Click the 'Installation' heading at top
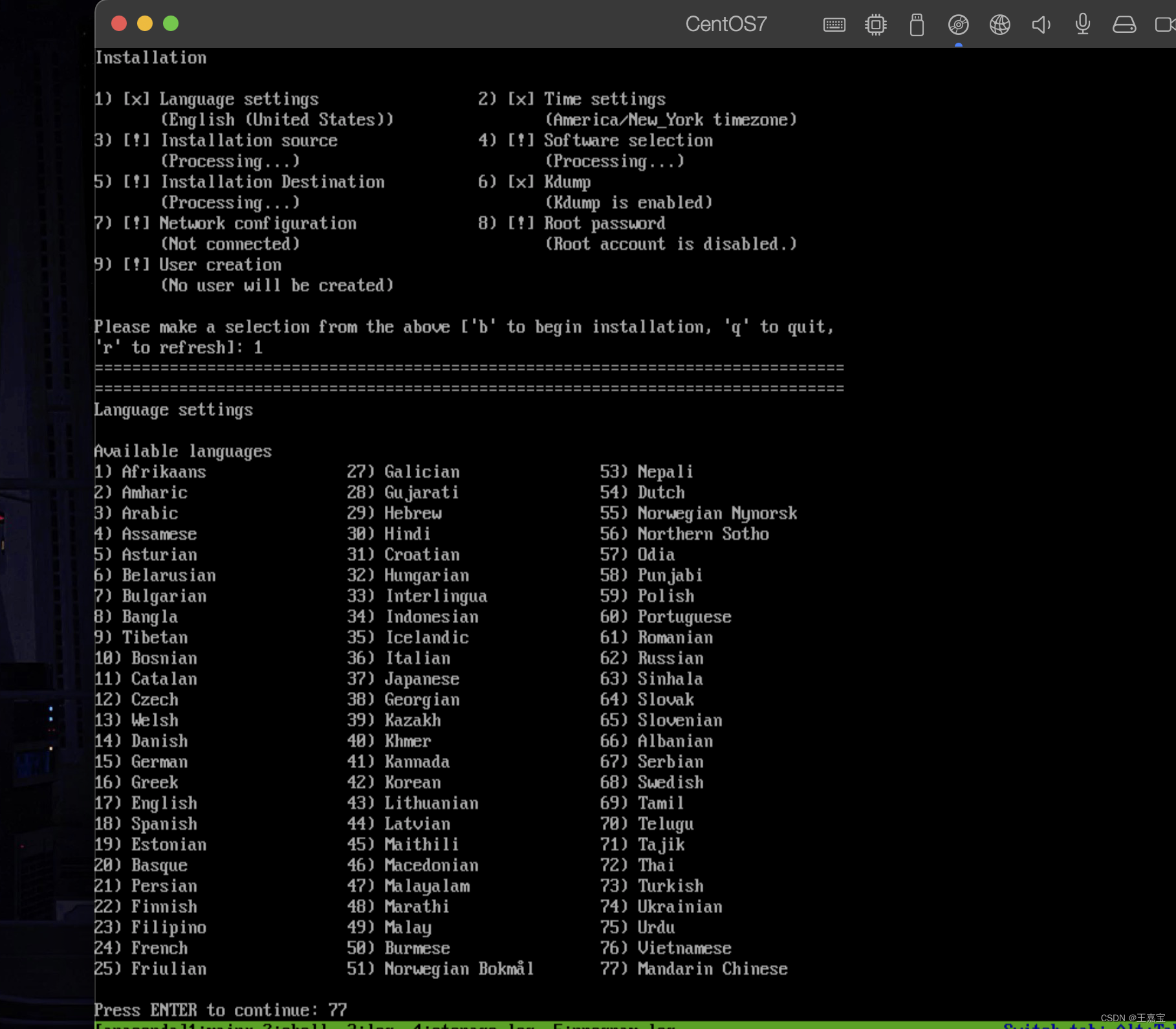This screenshot has width=1176, height=1029. point(151,58)
